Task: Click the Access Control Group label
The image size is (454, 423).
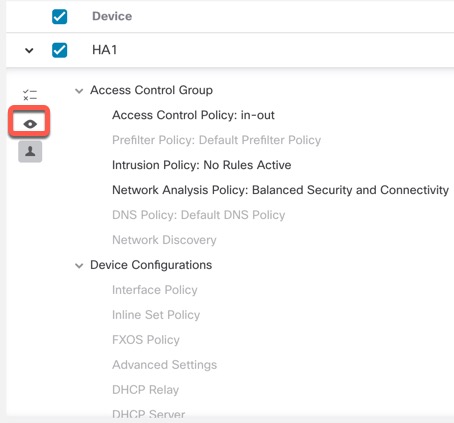Action: [151, 90]
